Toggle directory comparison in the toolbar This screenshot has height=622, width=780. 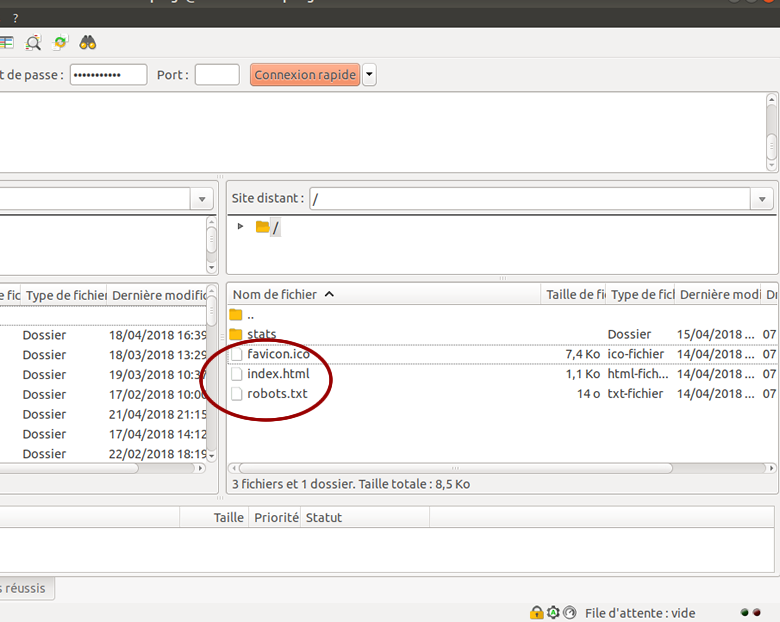[x=7, y=43]
